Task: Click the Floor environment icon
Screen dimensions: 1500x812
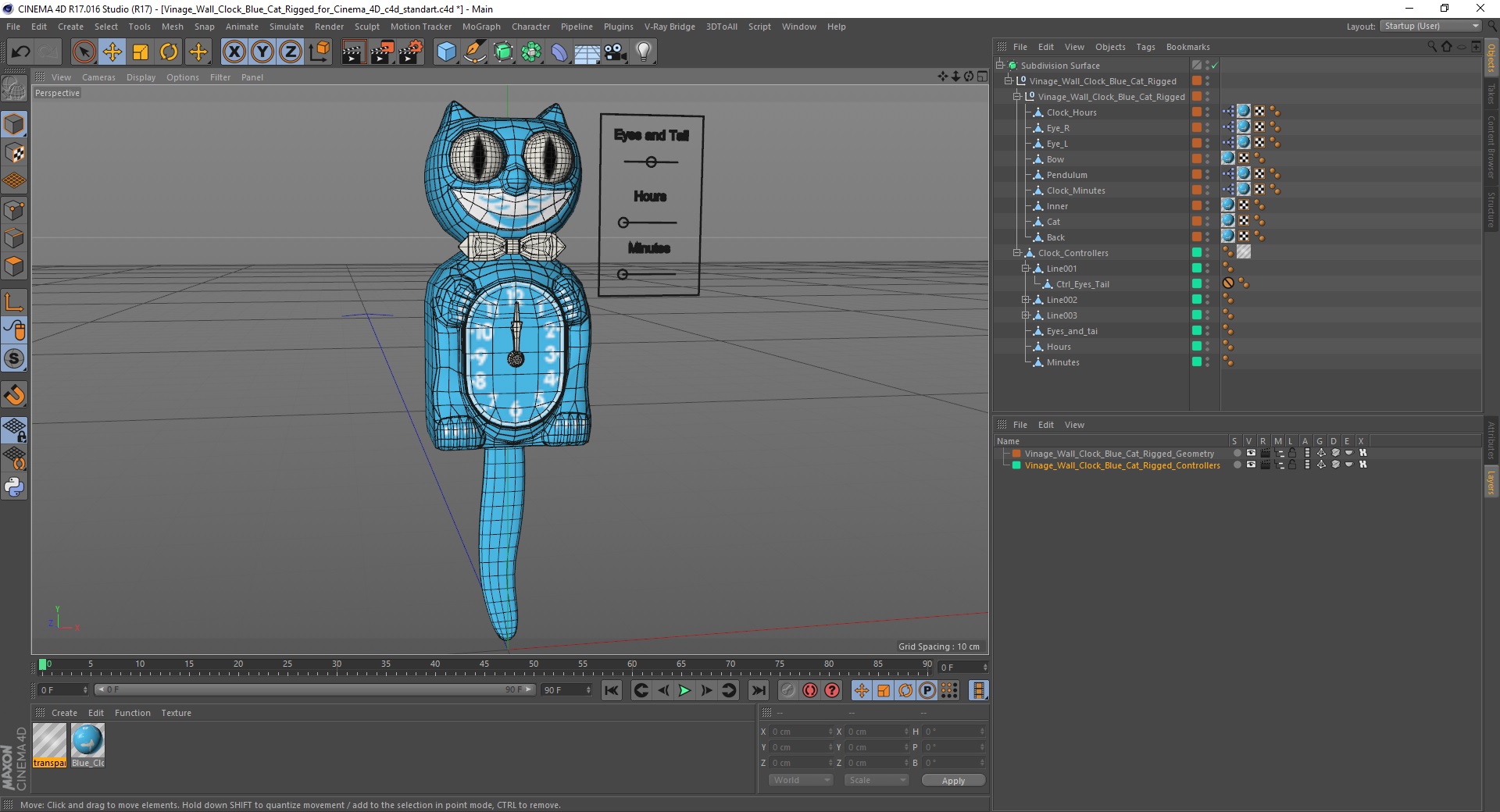Action: click(x=587, y=52)
